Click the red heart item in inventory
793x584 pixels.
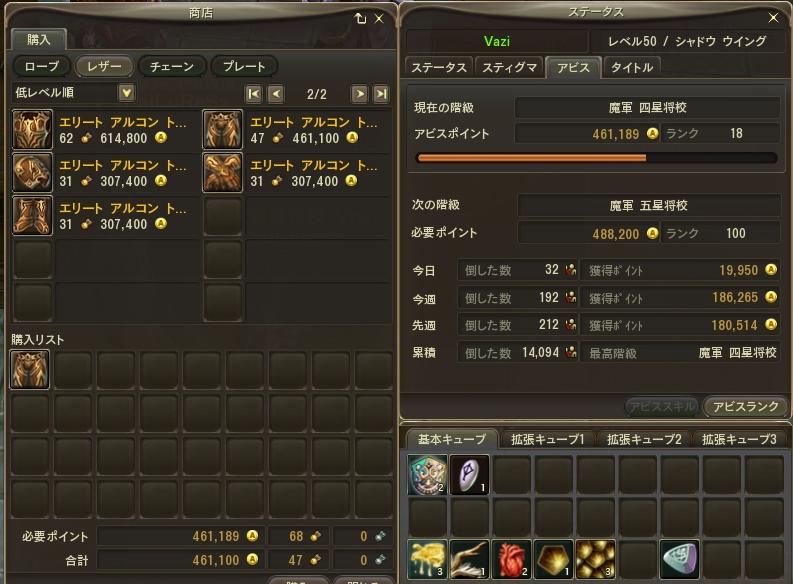pyautogui.click(x=511, y=559)
